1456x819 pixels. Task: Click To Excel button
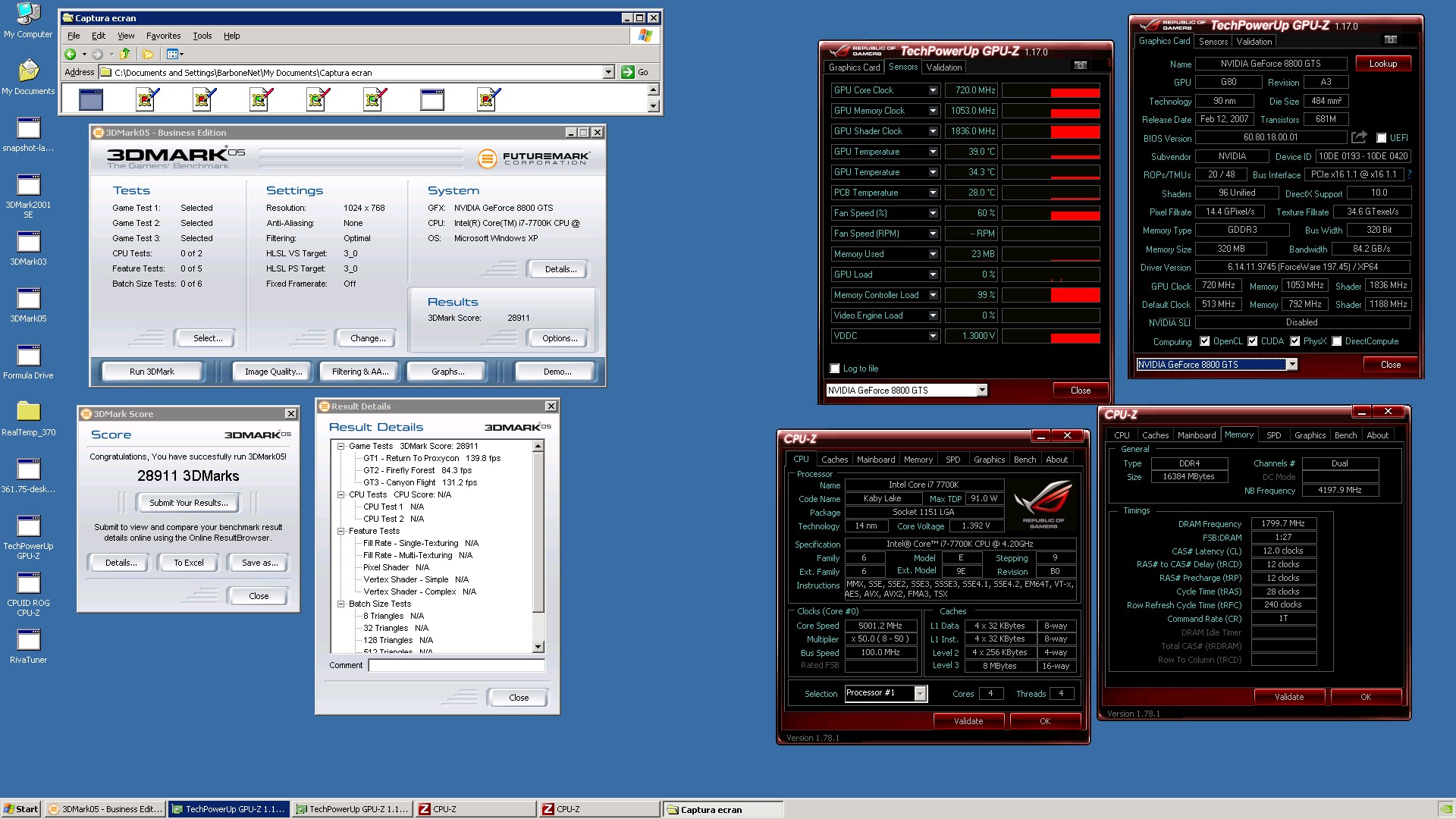(189, 563)
